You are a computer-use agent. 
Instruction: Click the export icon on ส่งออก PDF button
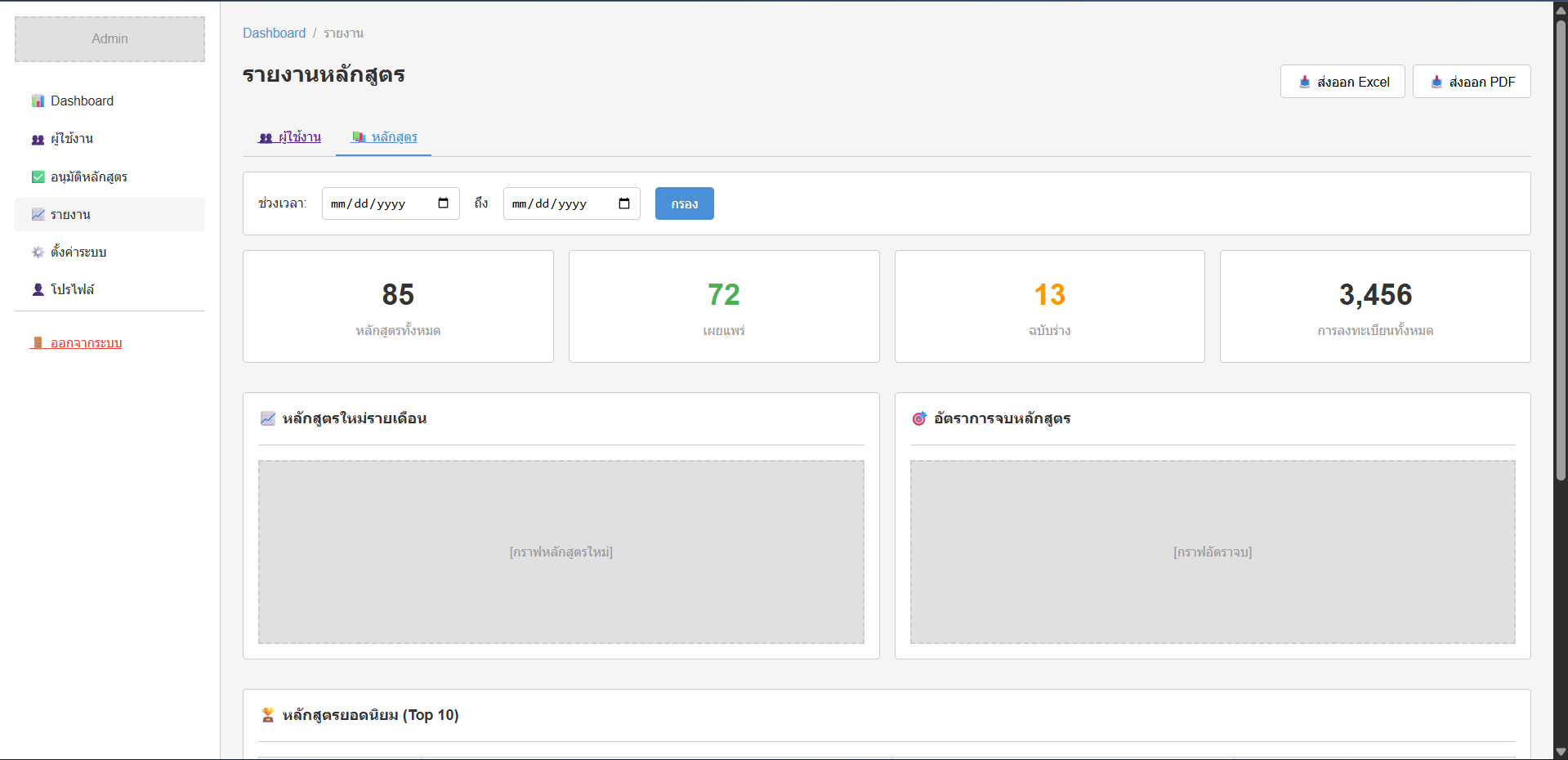pos(1436,82)
